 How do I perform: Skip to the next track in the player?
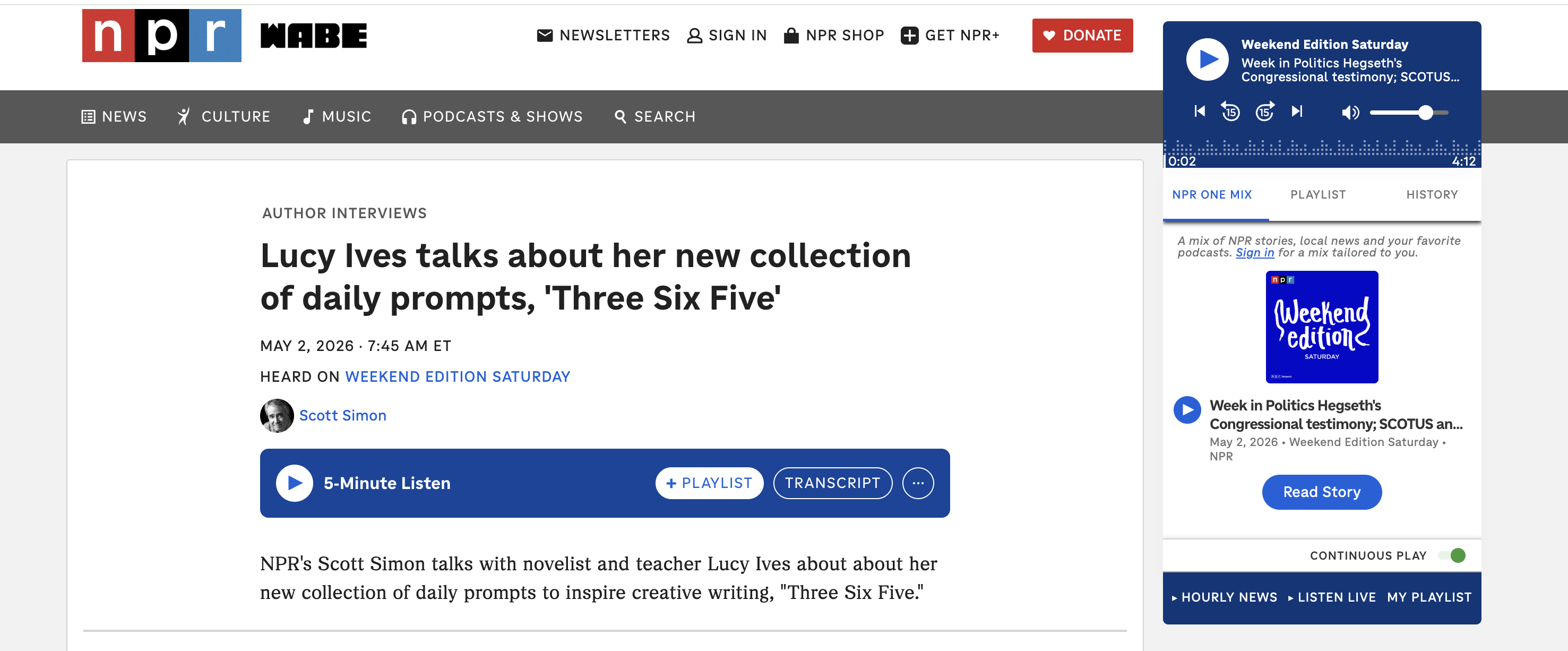point(1297,112)
